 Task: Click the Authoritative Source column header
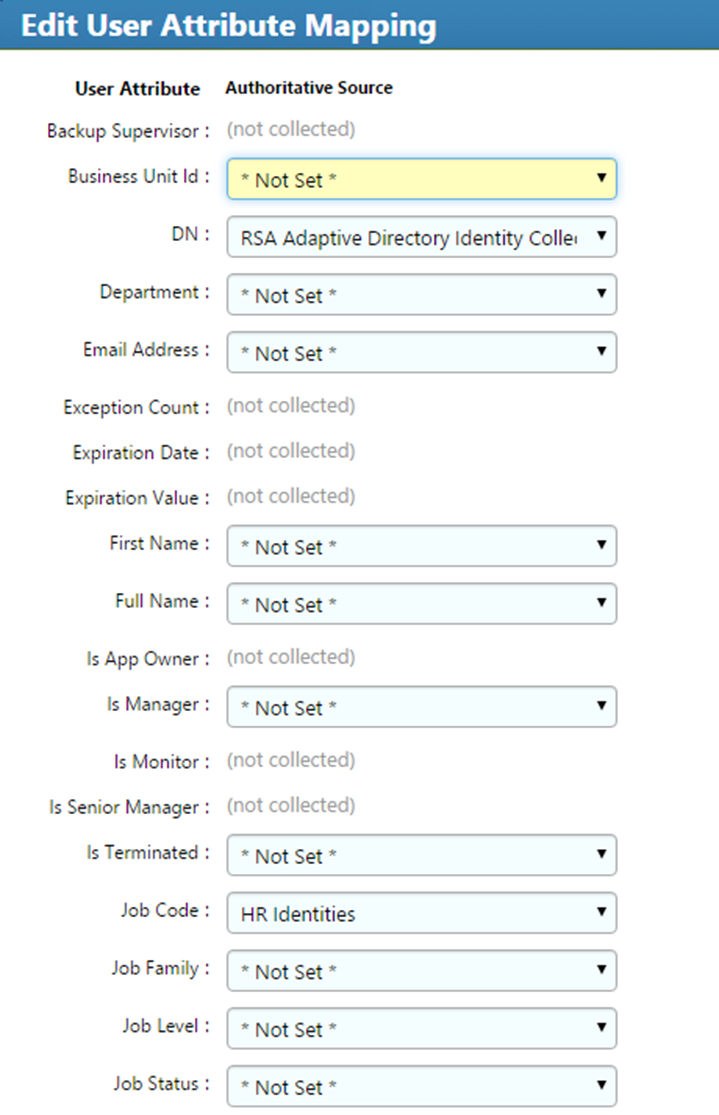[x=308, y=88]
